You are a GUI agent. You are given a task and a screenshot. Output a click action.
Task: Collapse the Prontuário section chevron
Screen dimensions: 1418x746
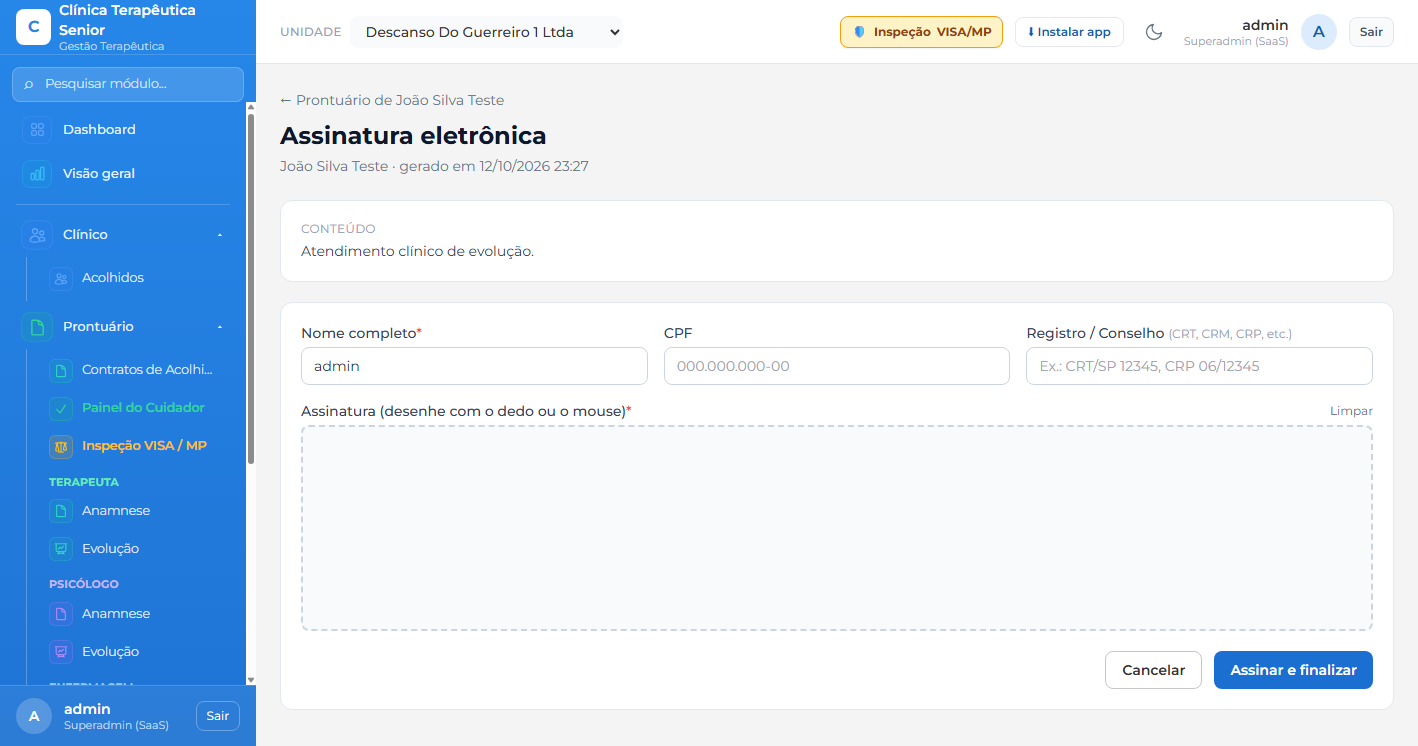click(220, 327)
